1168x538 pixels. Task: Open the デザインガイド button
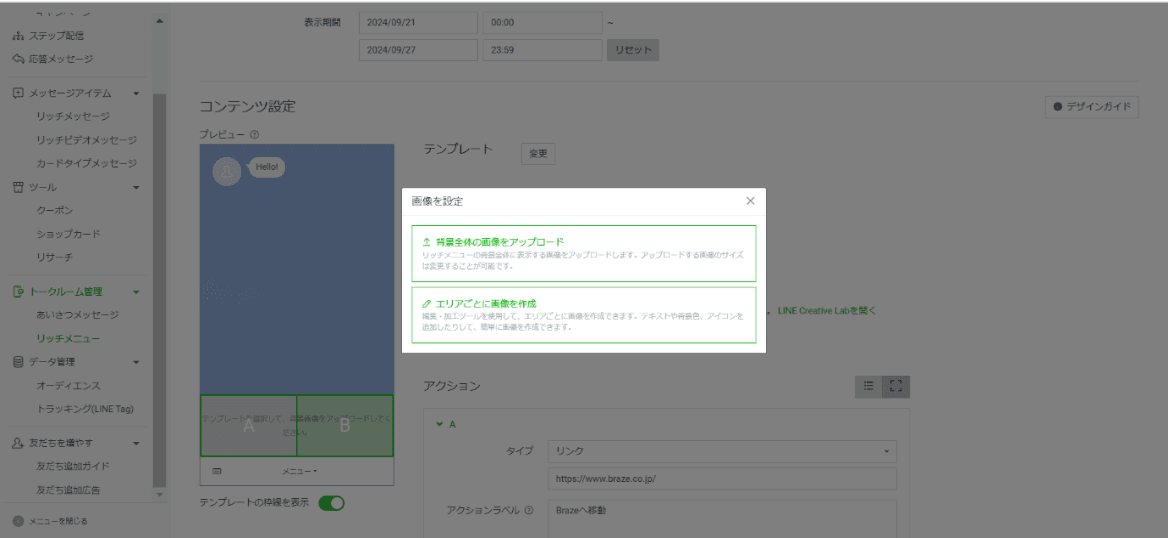coord(1091,107)
